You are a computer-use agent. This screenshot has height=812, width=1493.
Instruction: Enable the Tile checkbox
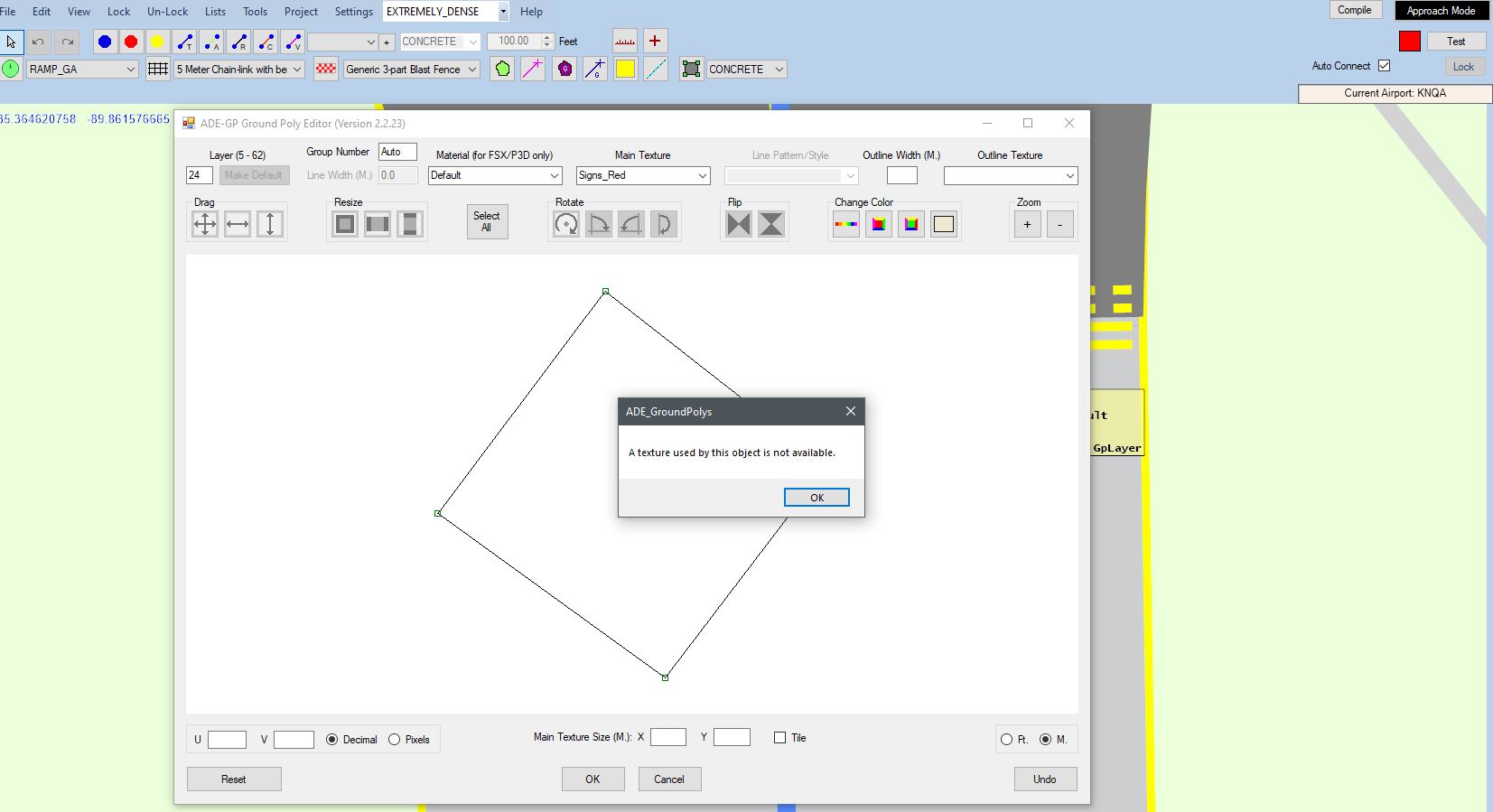[779, 738]
